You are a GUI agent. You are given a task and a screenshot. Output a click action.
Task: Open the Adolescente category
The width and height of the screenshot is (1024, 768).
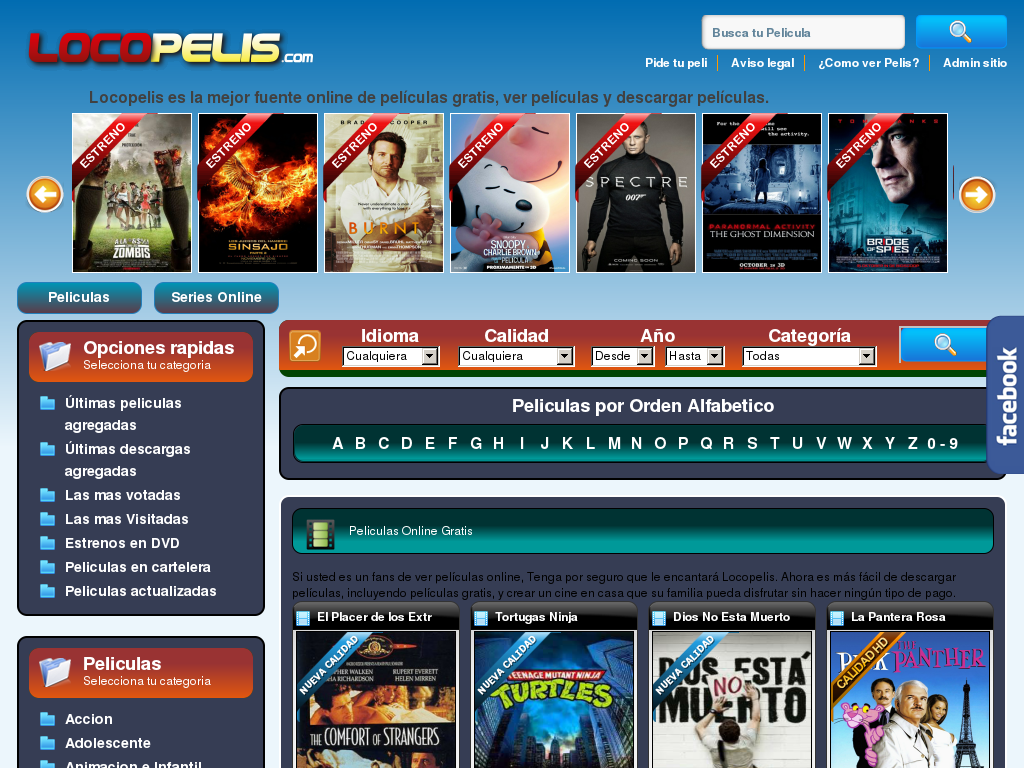click(x=108, y=743)
